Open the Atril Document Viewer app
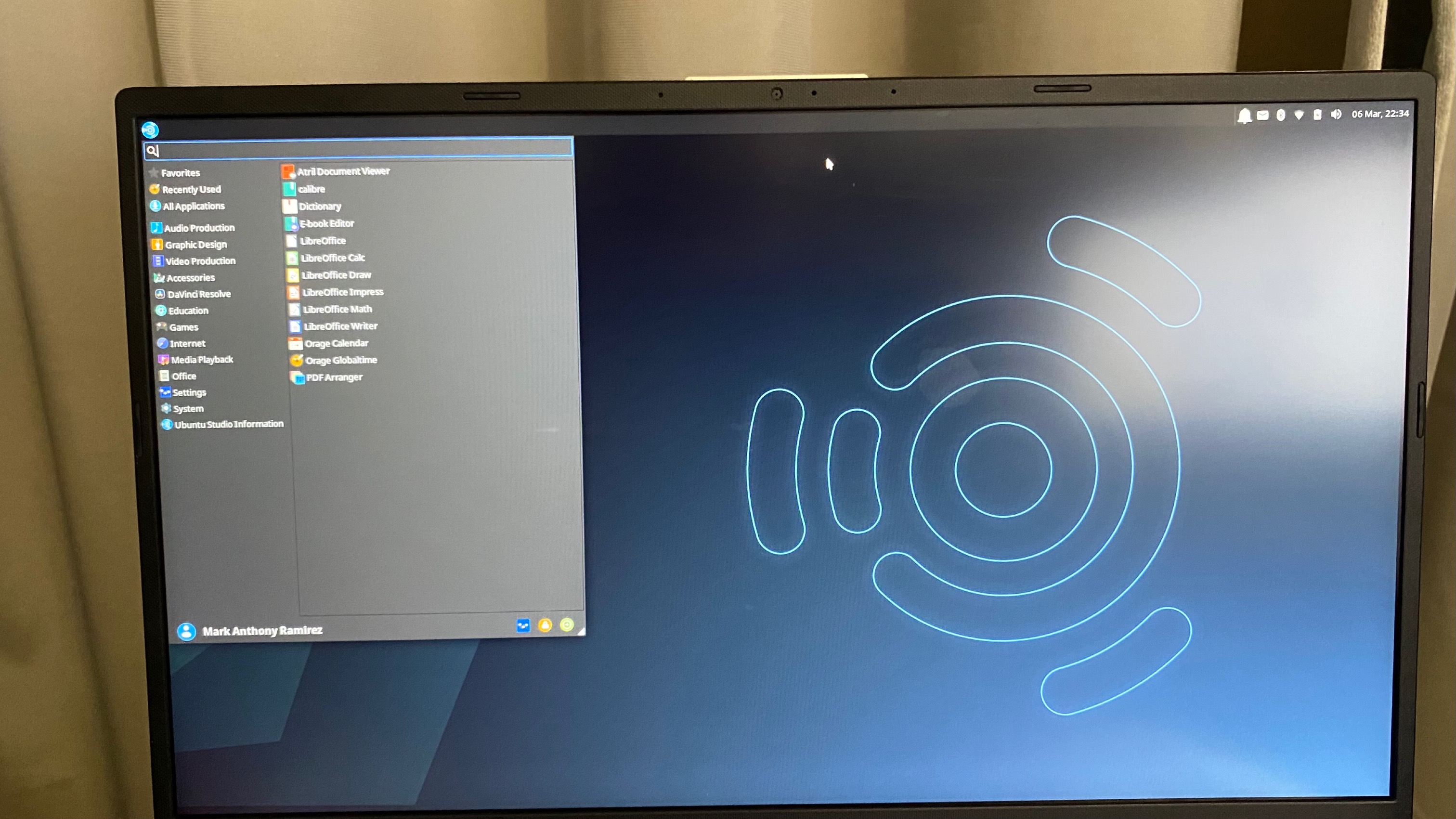The width and height of the screenshot is (1456, 819). pyautogui.click(x=343, y=171)
